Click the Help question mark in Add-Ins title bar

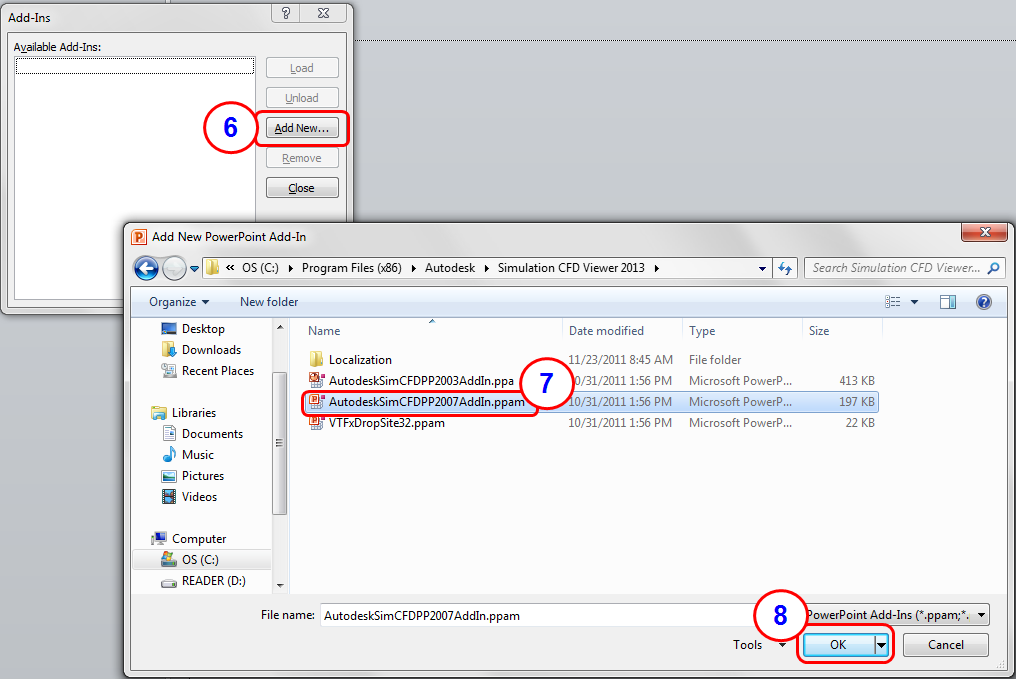286,13
